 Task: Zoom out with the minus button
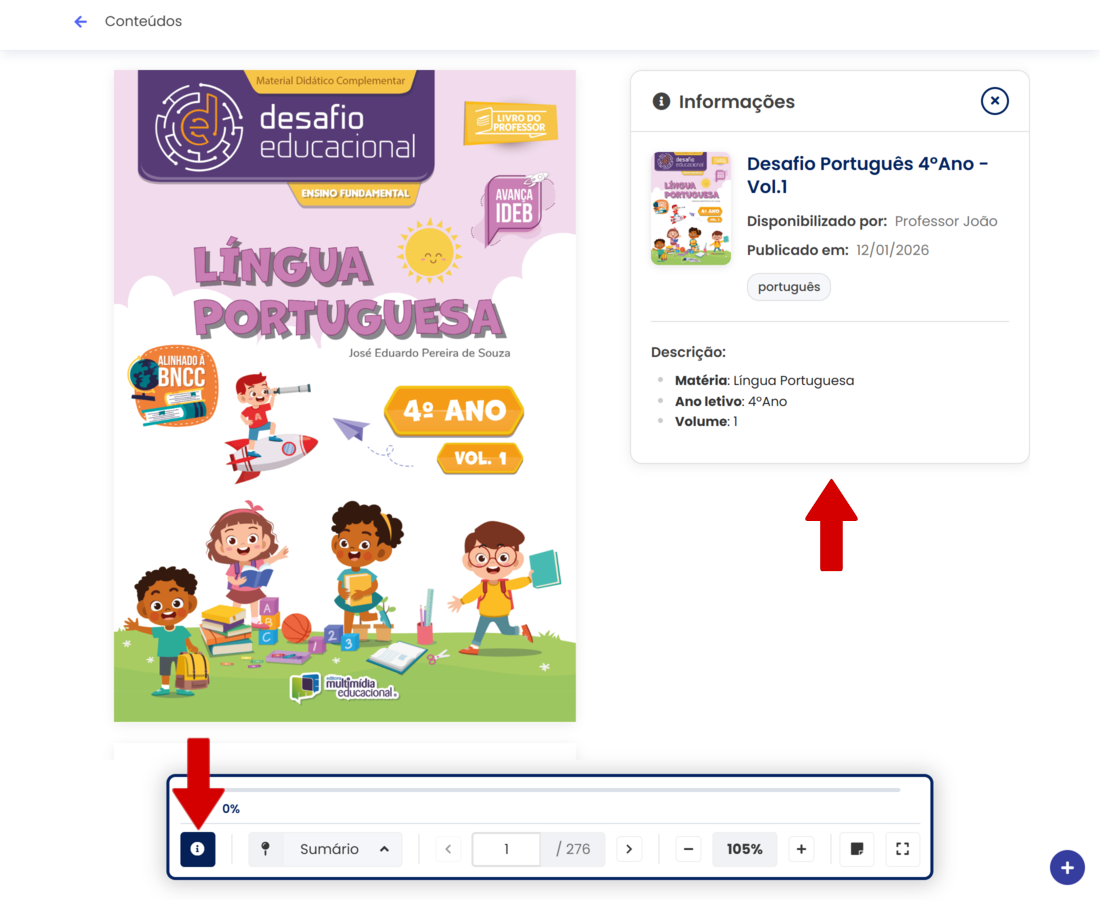[x=688, y=849]
